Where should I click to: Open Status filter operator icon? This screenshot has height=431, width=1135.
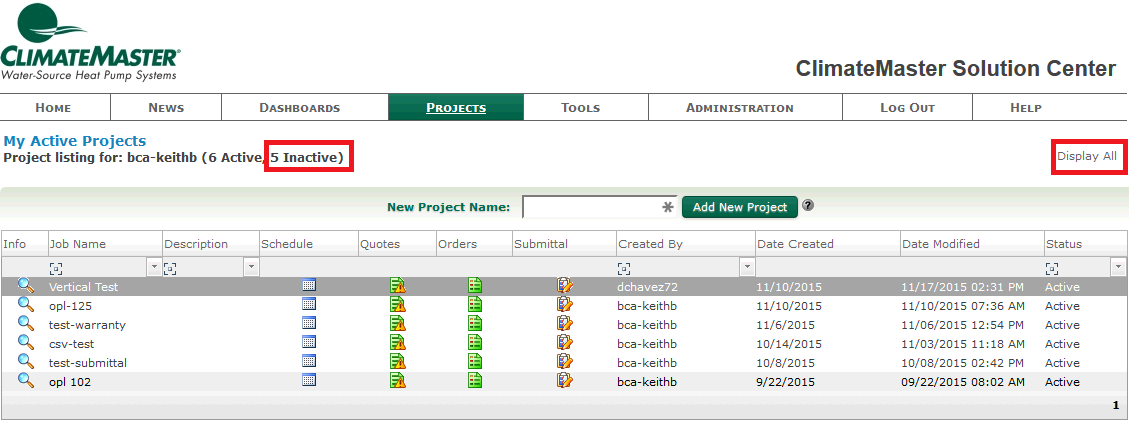[x=1052, y=269]
